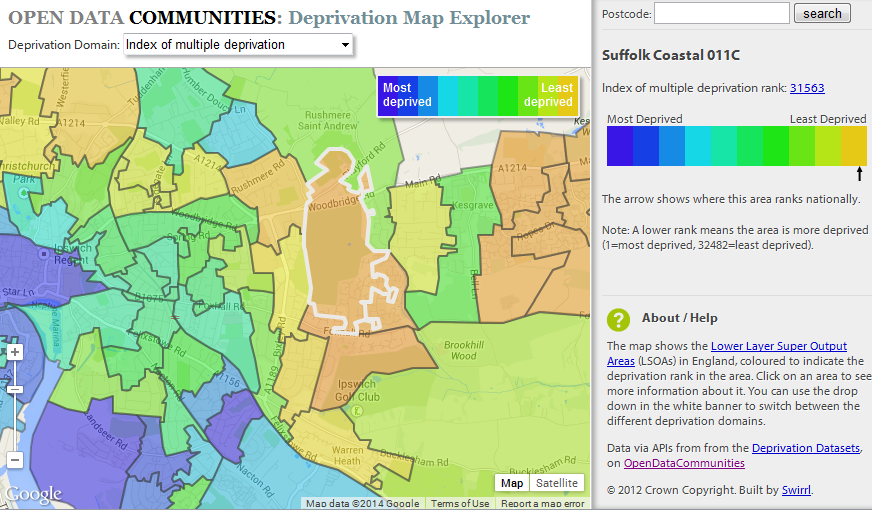Zoom out using the map minus button
The height and width of the screenshot is (510, 872).
click(15, 461)
